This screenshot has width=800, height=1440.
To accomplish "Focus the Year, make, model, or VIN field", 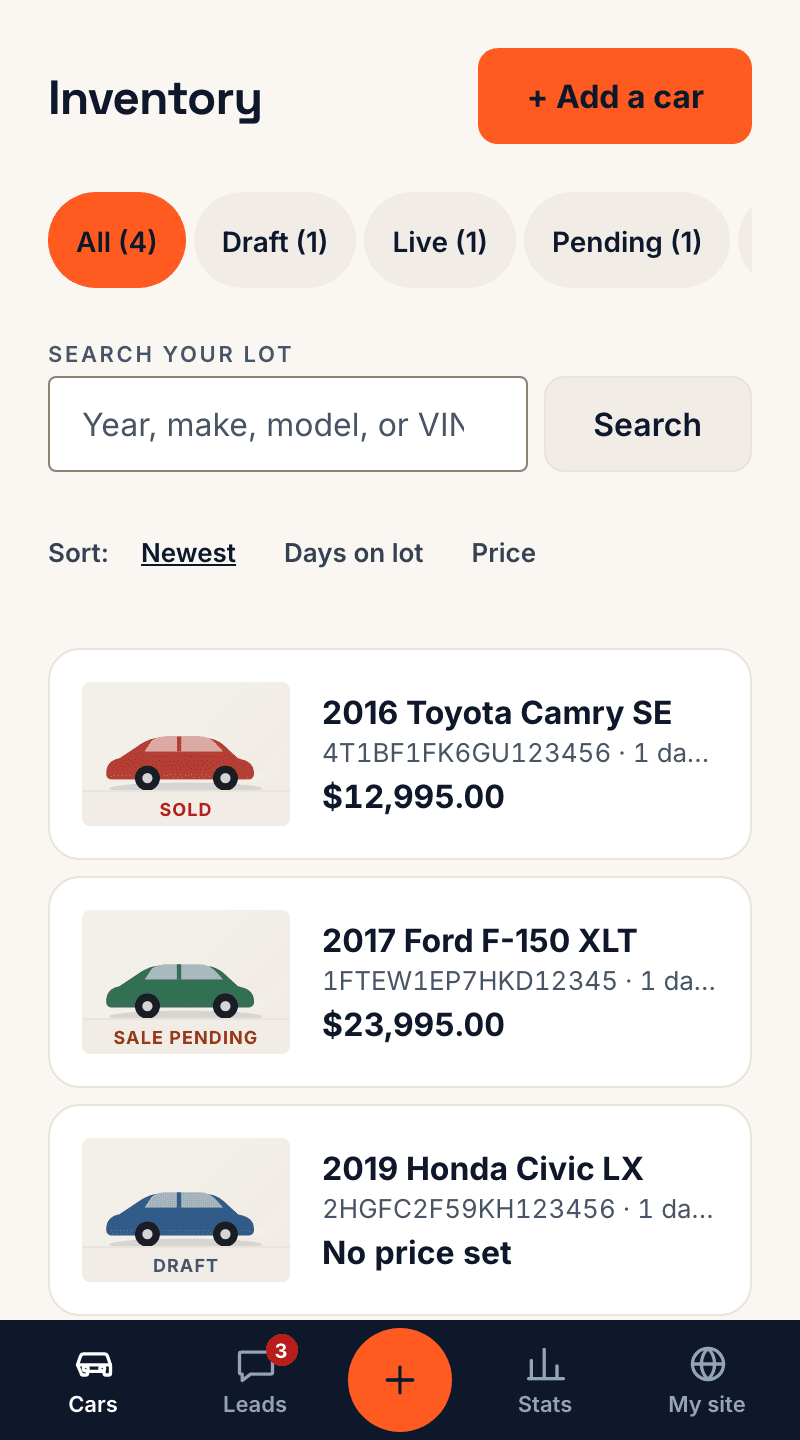I will (x=288, y=424).
